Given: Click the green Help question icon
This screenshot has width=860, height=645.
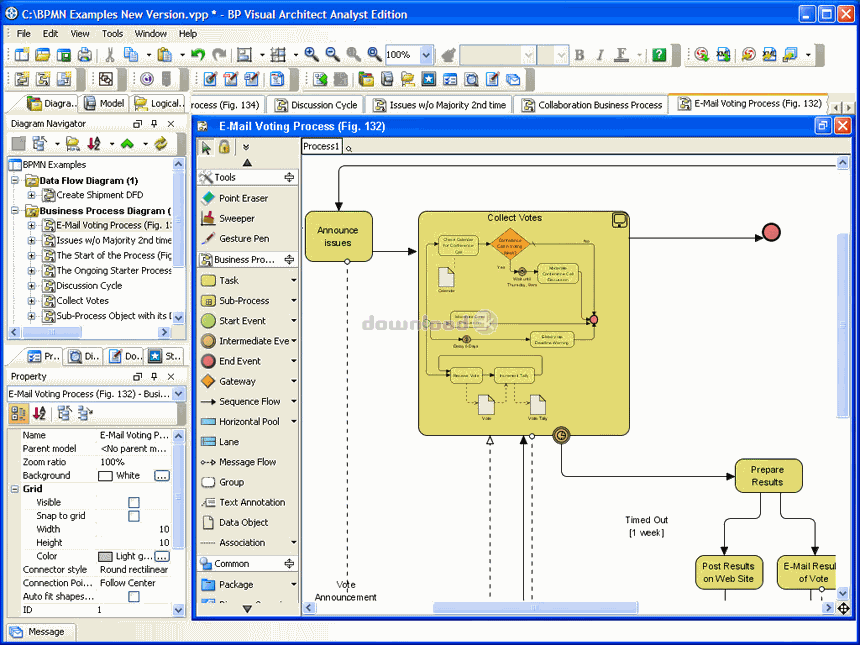Looking at the screenshot, I should 659,54.
